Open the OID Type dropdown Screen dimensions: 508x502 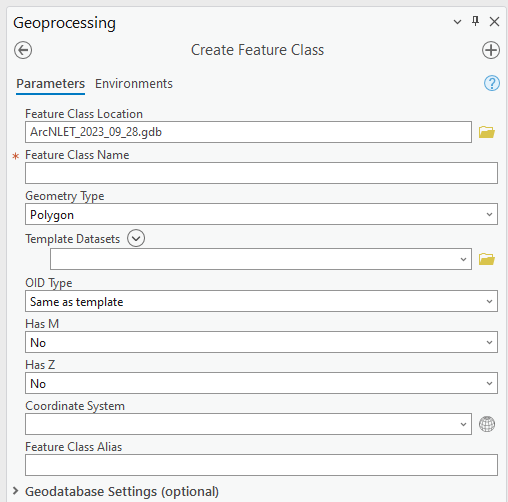261,301
